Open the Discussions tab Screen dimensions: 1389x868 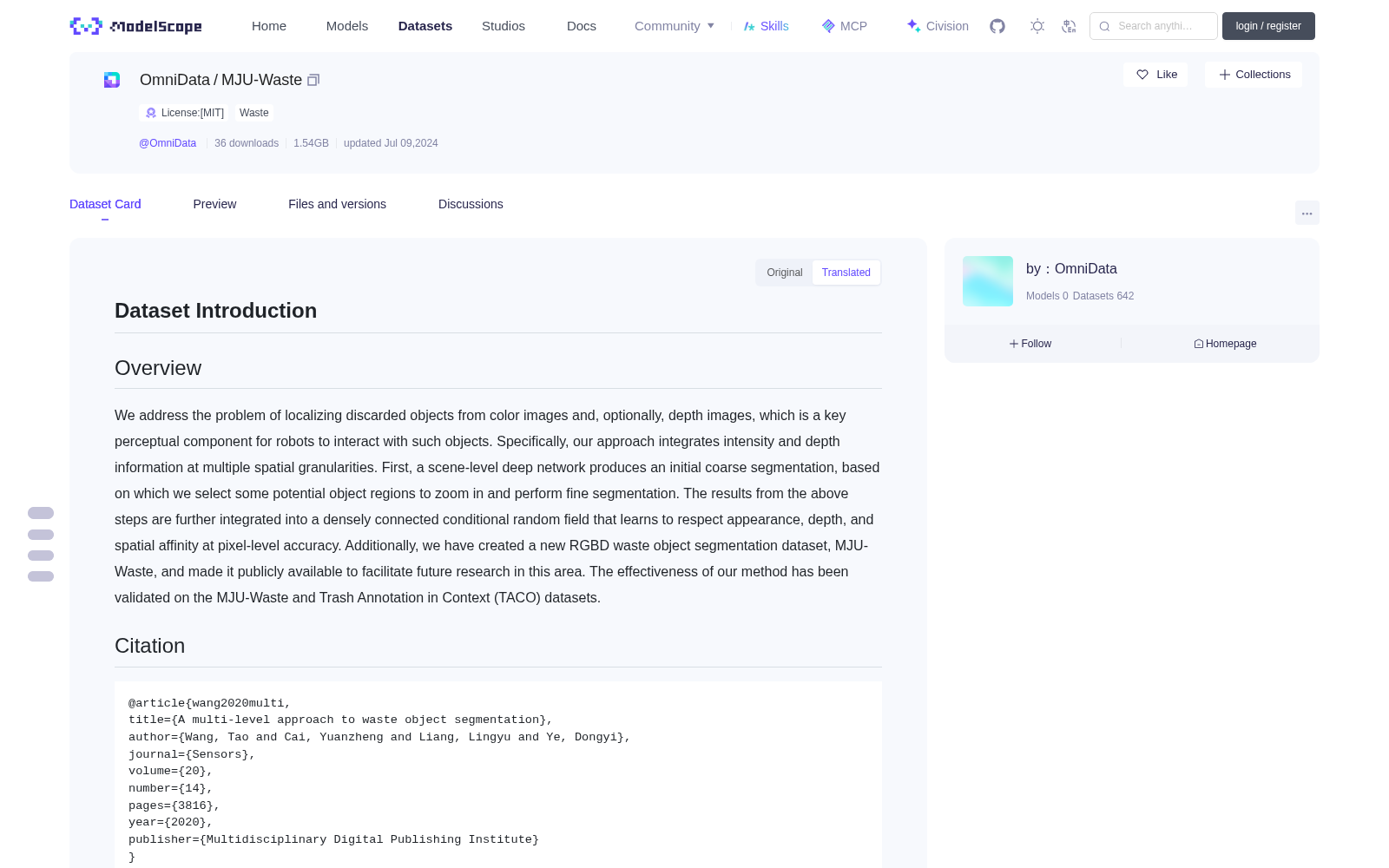[x=471, y=204]
